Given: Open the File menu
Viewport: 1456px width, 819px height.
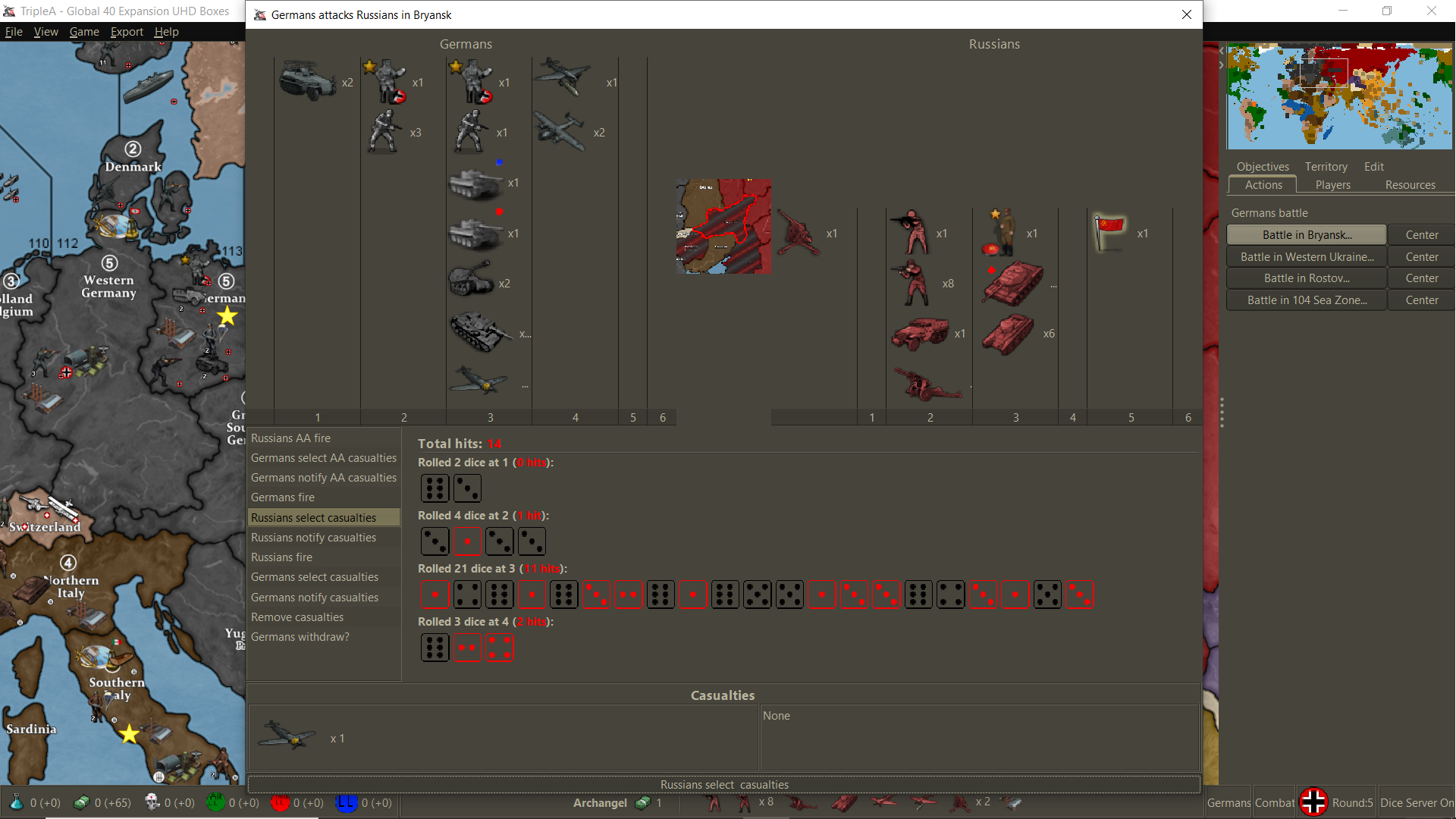Looking at the screenshot, I should click(14, 32).
